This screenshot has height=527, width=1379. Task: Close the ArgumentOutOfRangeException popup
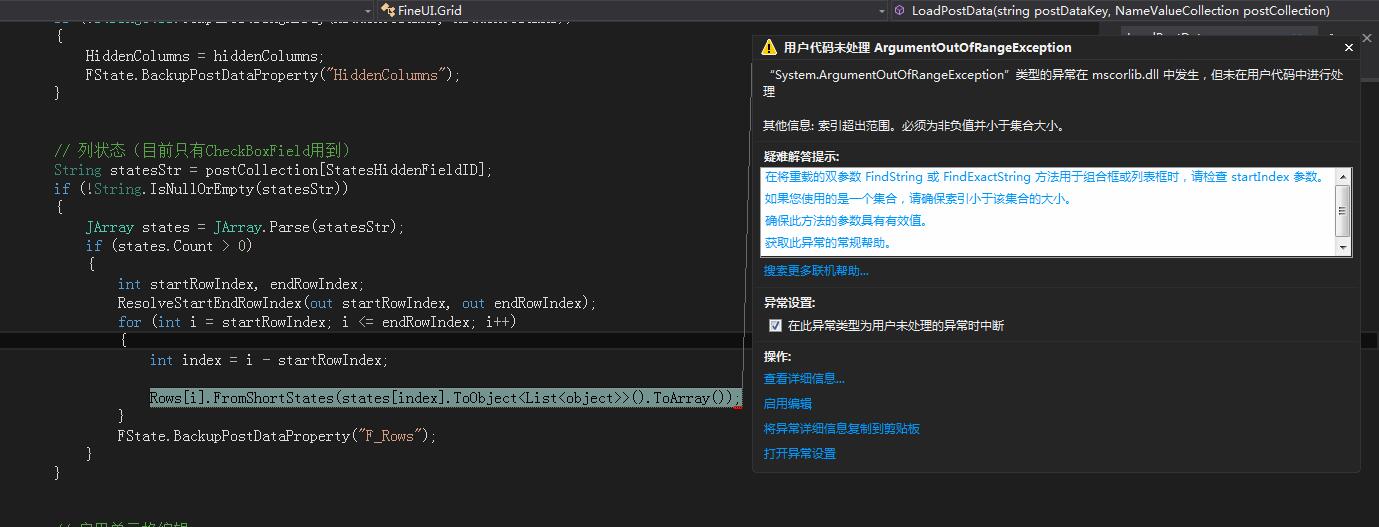(1348, 47)
